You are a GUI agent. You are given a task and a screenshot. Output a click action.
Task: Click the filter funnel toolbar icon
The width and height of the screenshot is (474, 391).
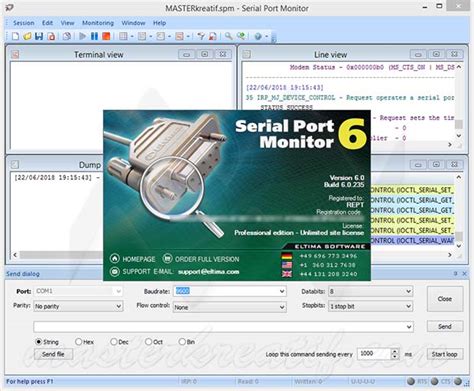tap(201, 36)
